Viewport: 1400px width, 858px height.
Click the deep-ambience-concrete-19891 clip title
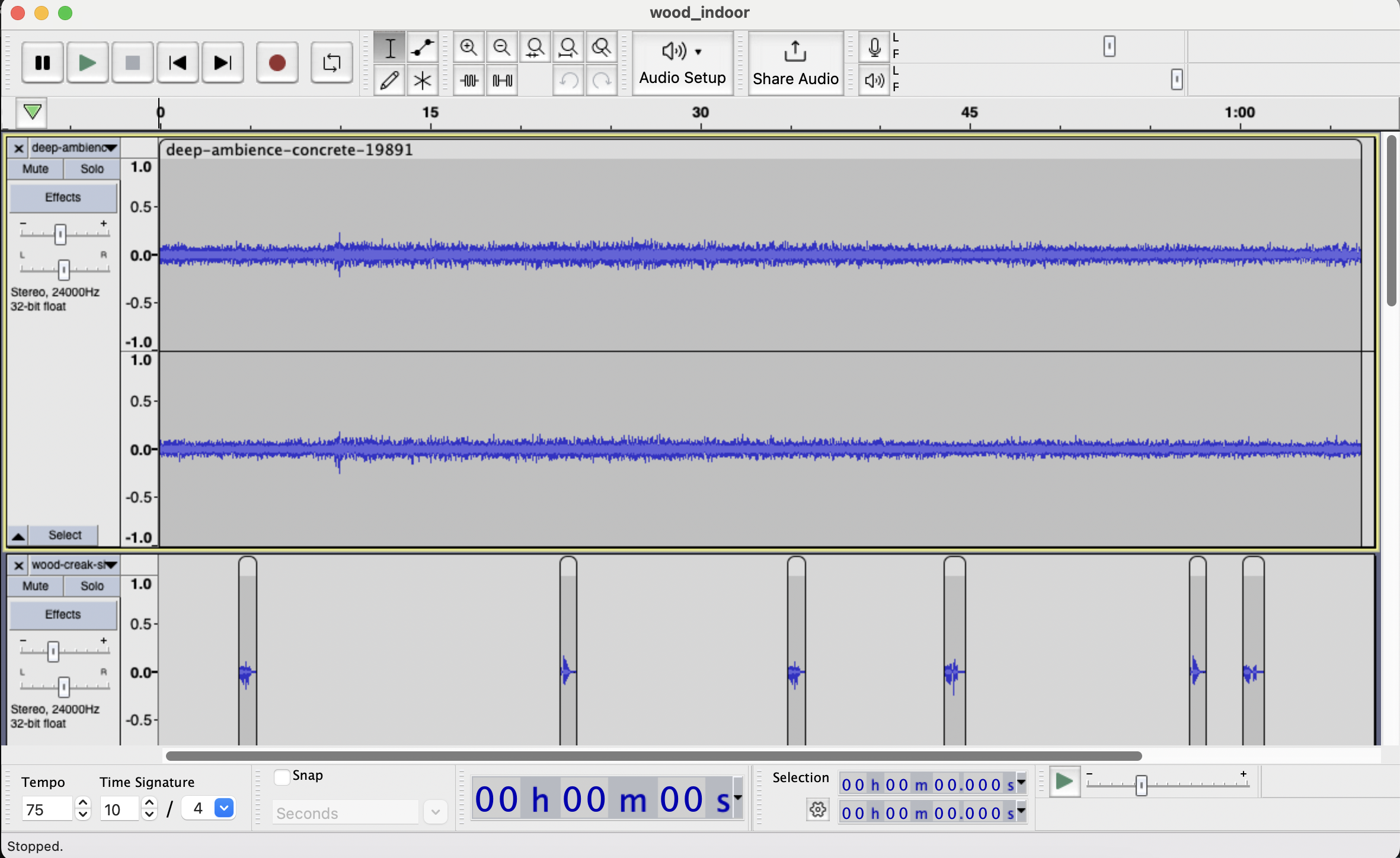click(x=289, y=150)
